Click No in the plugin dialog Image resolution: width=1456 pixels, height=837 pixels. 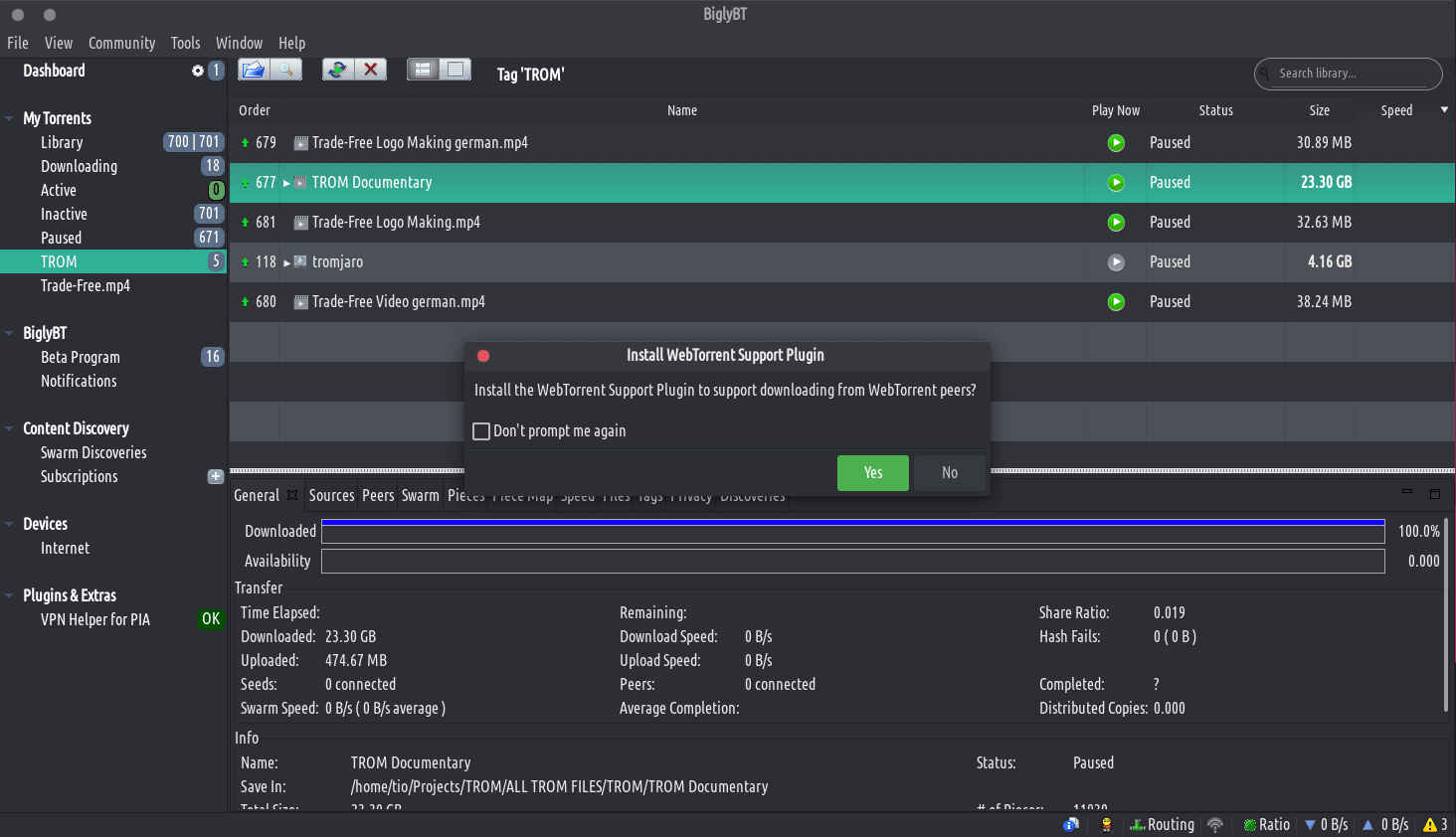click(x=950, y=473)
